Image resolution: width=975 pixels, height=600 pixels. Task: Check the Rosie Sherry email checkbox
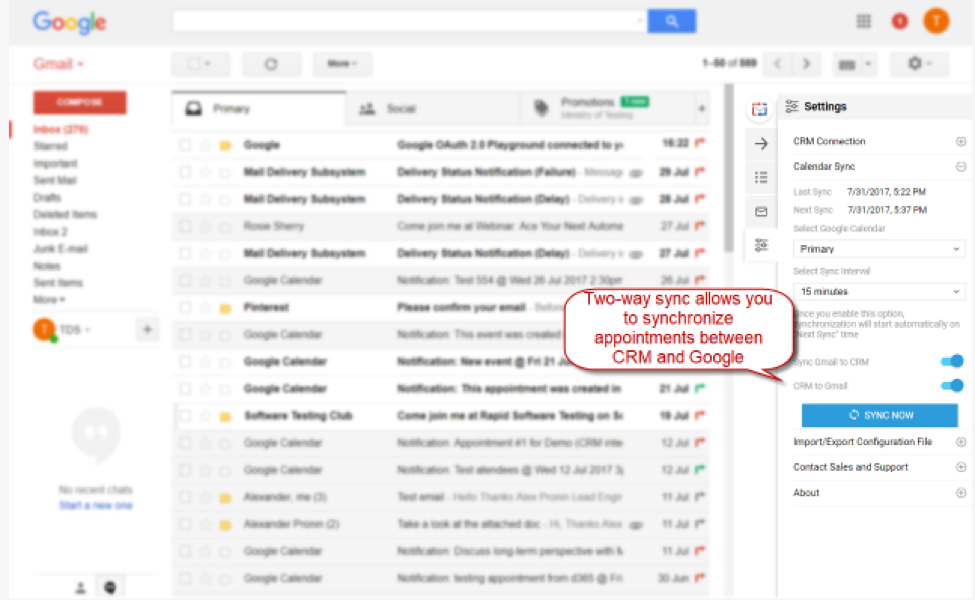click(x=185, y=226)
